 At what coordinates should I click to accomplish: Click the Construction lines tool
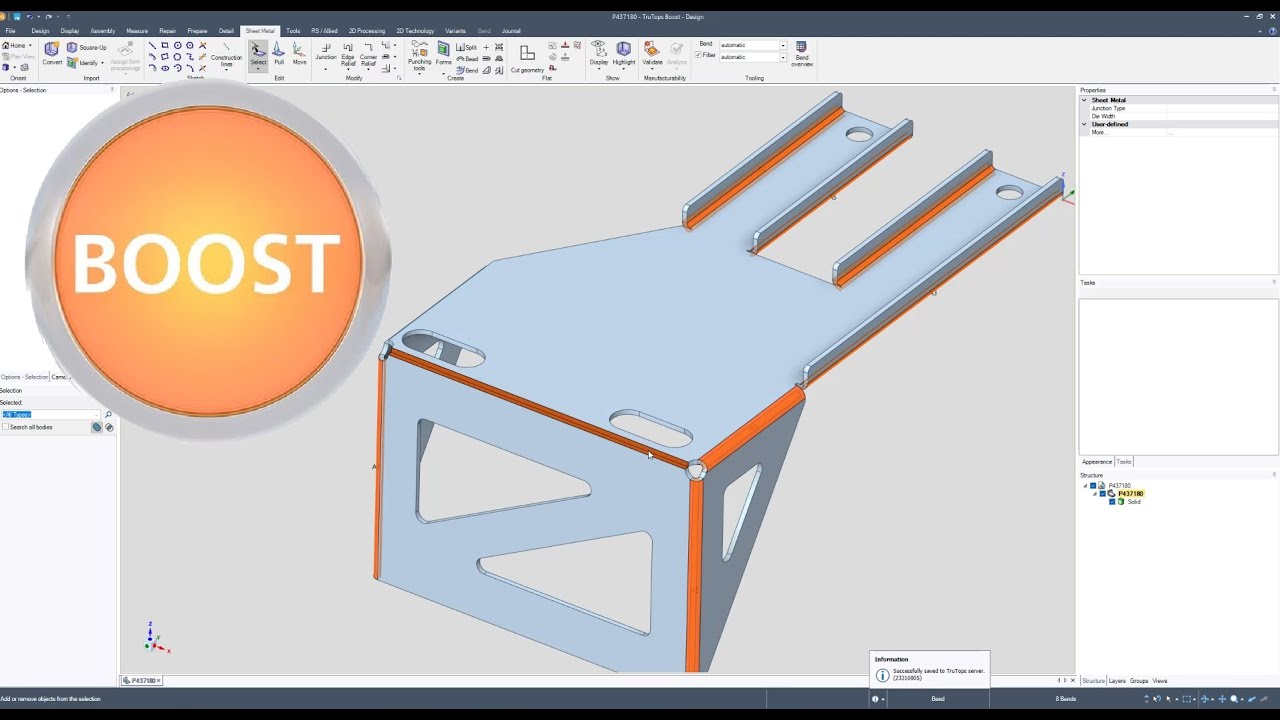[226, 55]
